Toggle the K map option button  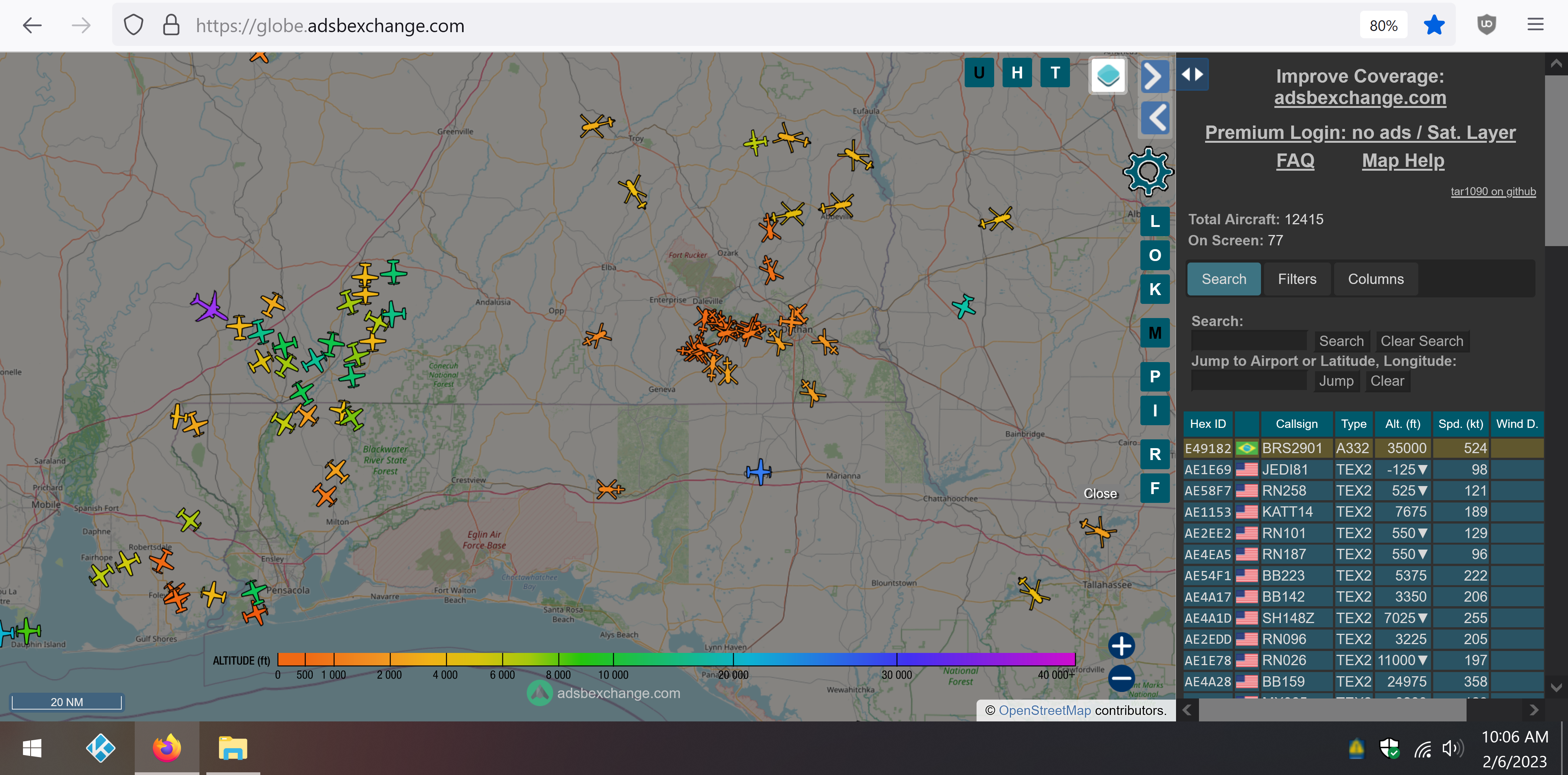tap(1155, 290)
